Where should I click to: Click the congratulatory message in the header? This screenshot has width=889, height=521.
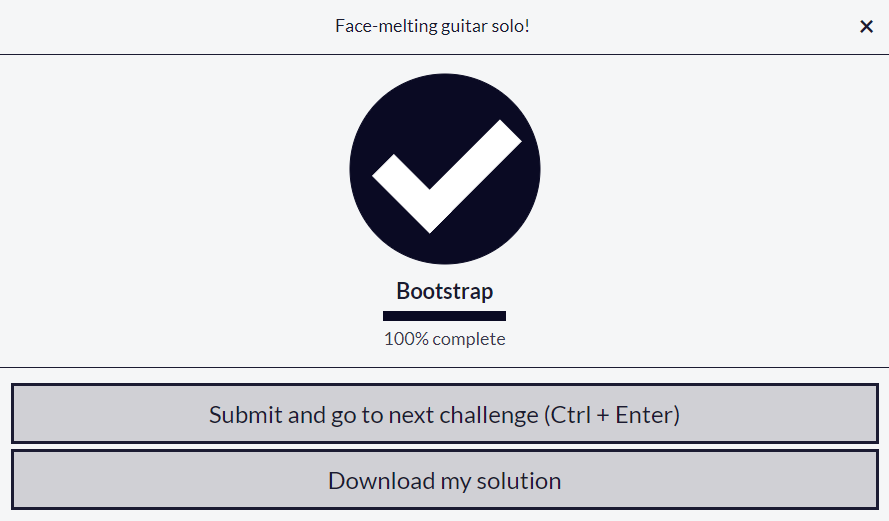[432, 25]
